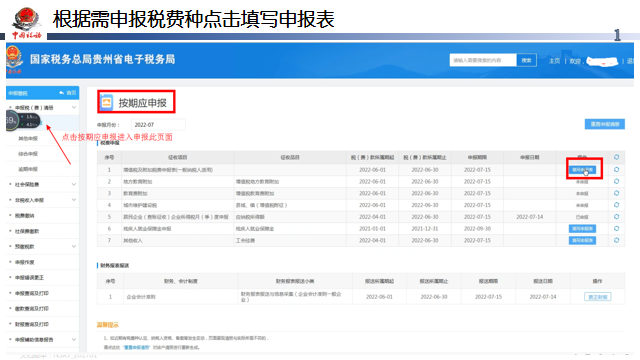Click the refresh icon in the table header
This screenshot has height=360, width=640.
[x=616, y=157]
